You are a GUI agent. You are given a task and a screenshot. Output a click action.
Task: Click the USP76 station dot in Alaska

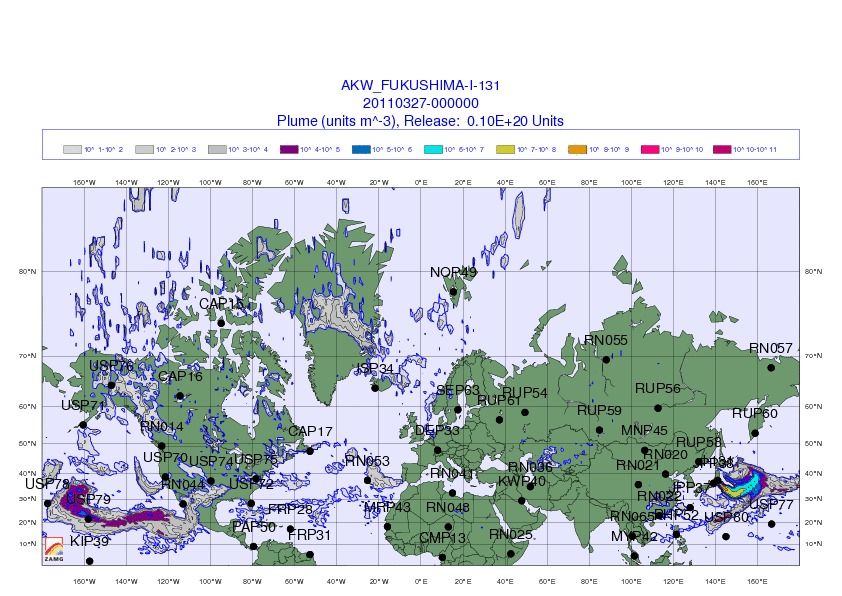tap(111, 385)
